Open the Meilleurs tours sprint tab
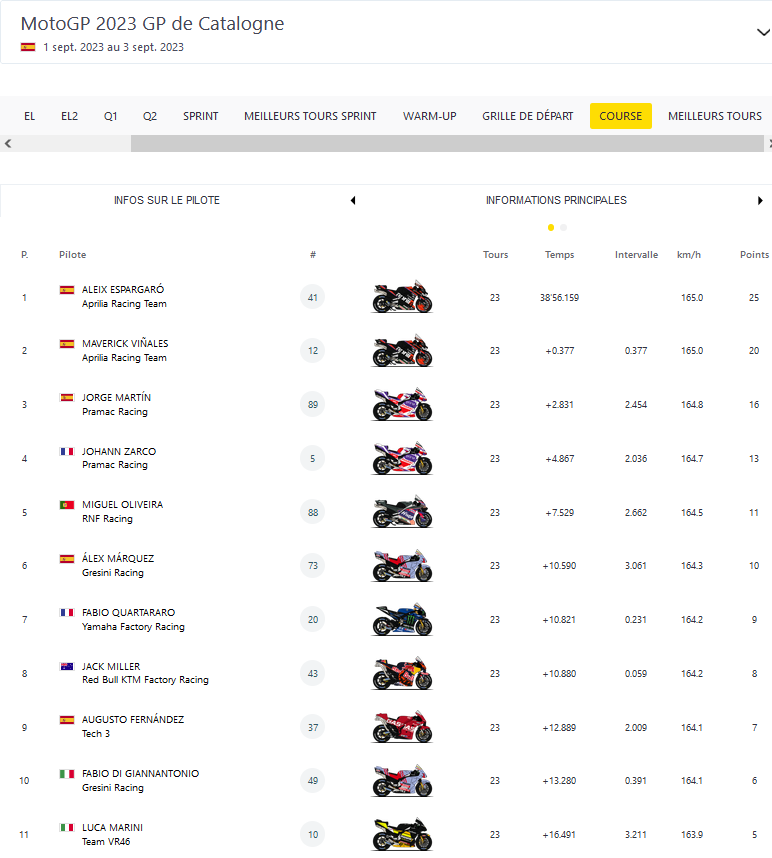772x858 pixels. coord(310,116)
